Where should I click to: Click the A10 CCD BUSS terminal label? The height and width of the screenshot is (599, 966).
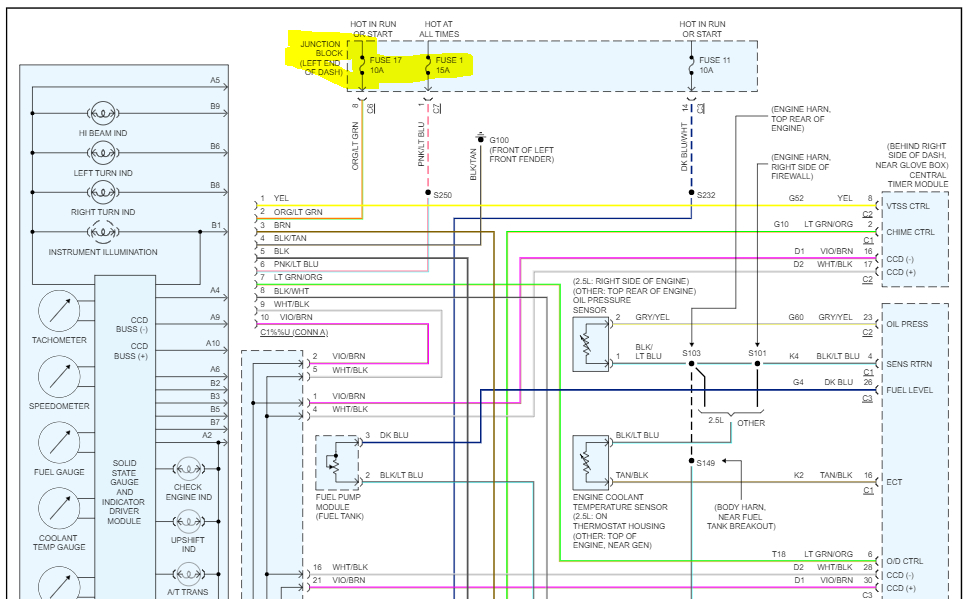pos(213,343)
